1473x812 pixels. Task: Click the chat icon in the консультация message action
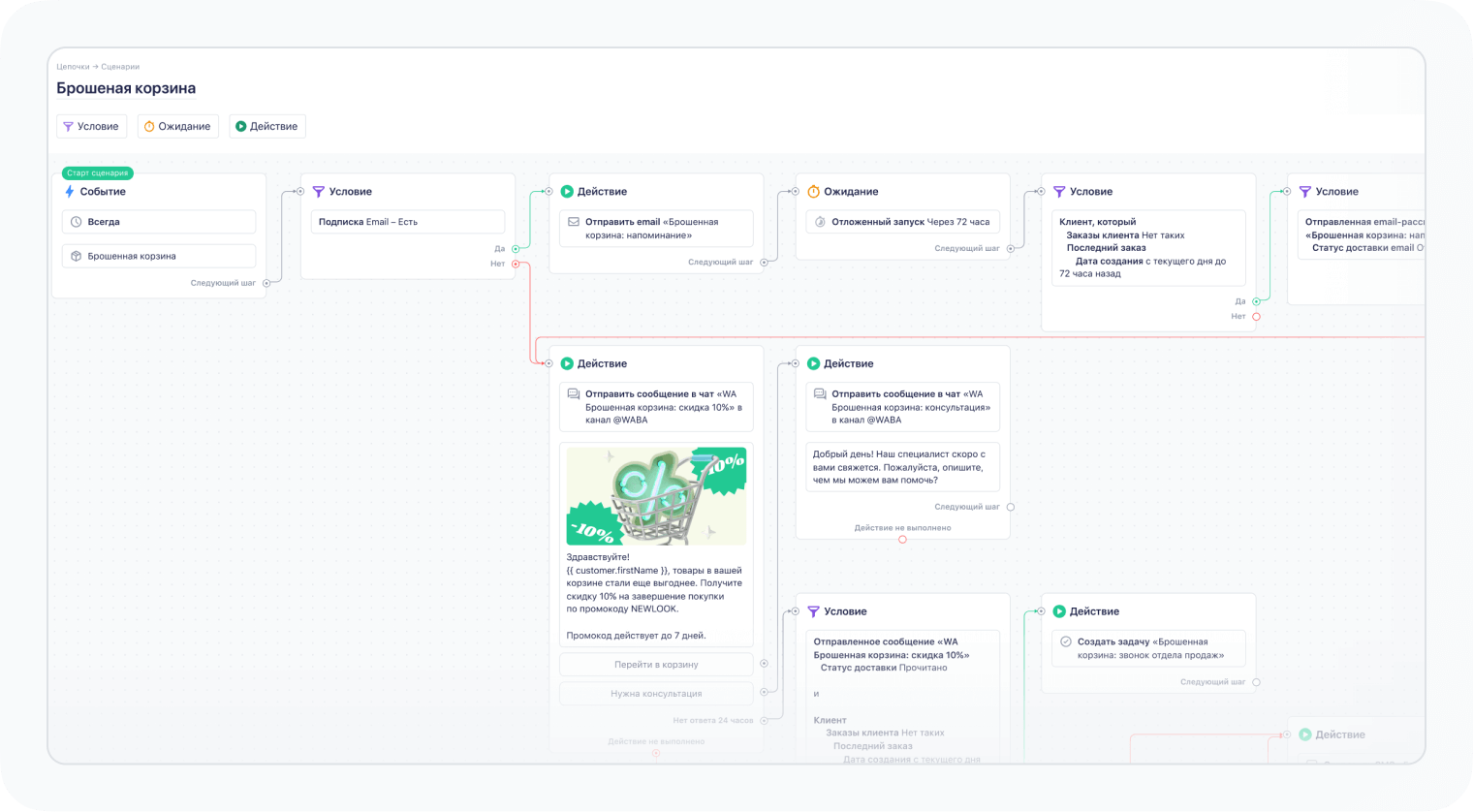tap(819, 394)
